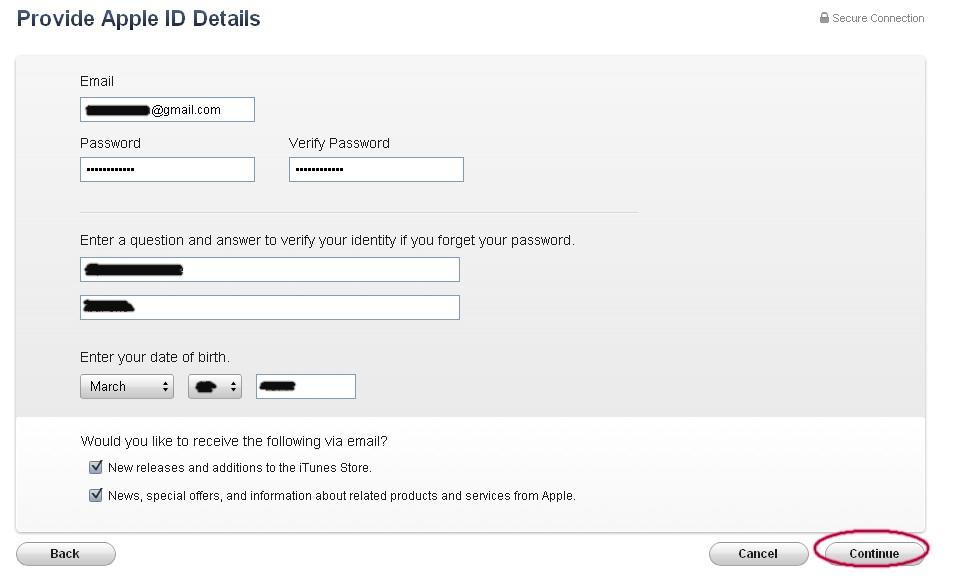Focus the Email input field

pos(167,109)
